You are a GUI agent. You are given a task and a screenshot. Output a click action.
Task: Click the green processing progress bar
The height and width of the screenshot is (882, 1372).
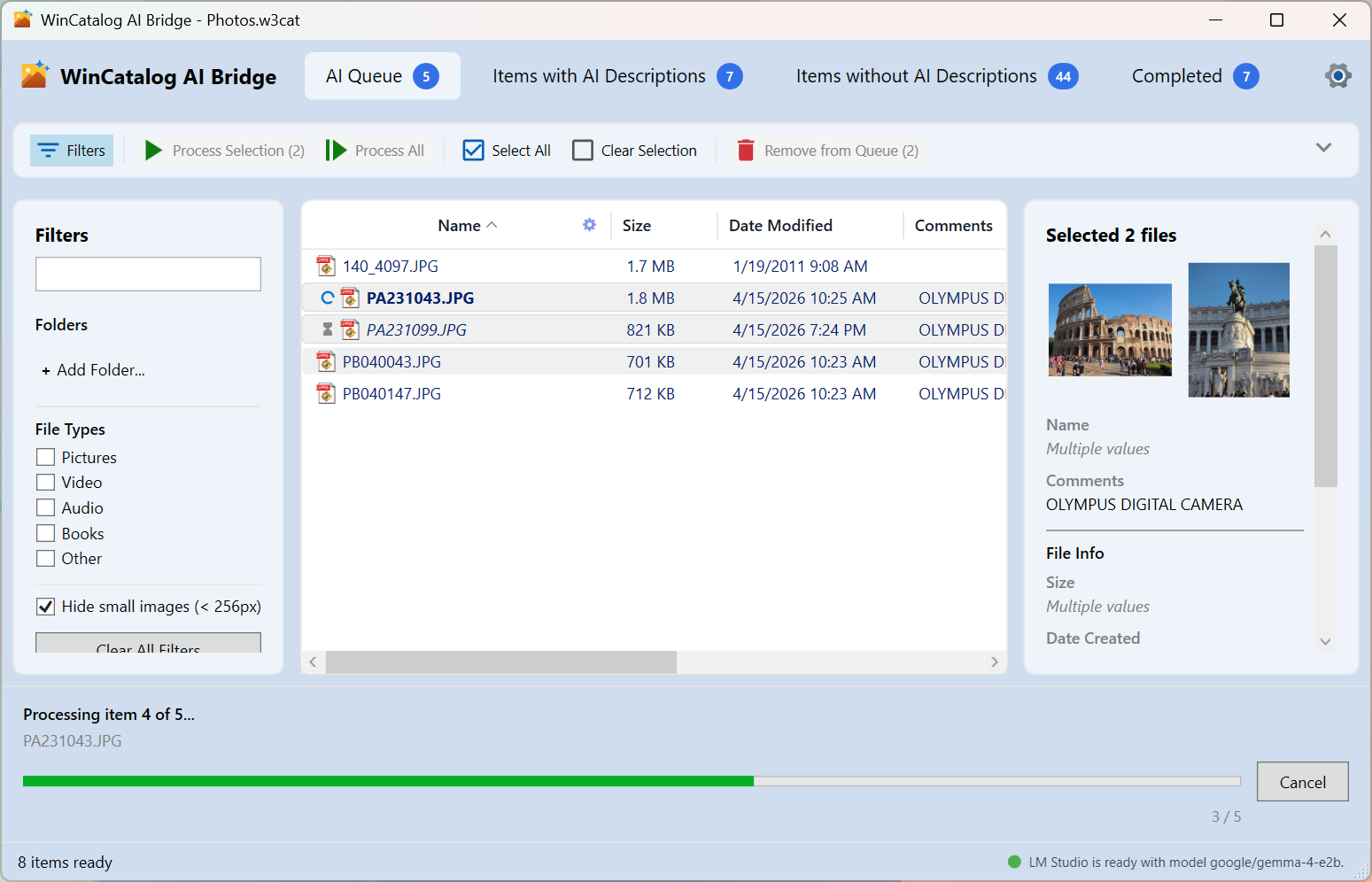[388, 781]
